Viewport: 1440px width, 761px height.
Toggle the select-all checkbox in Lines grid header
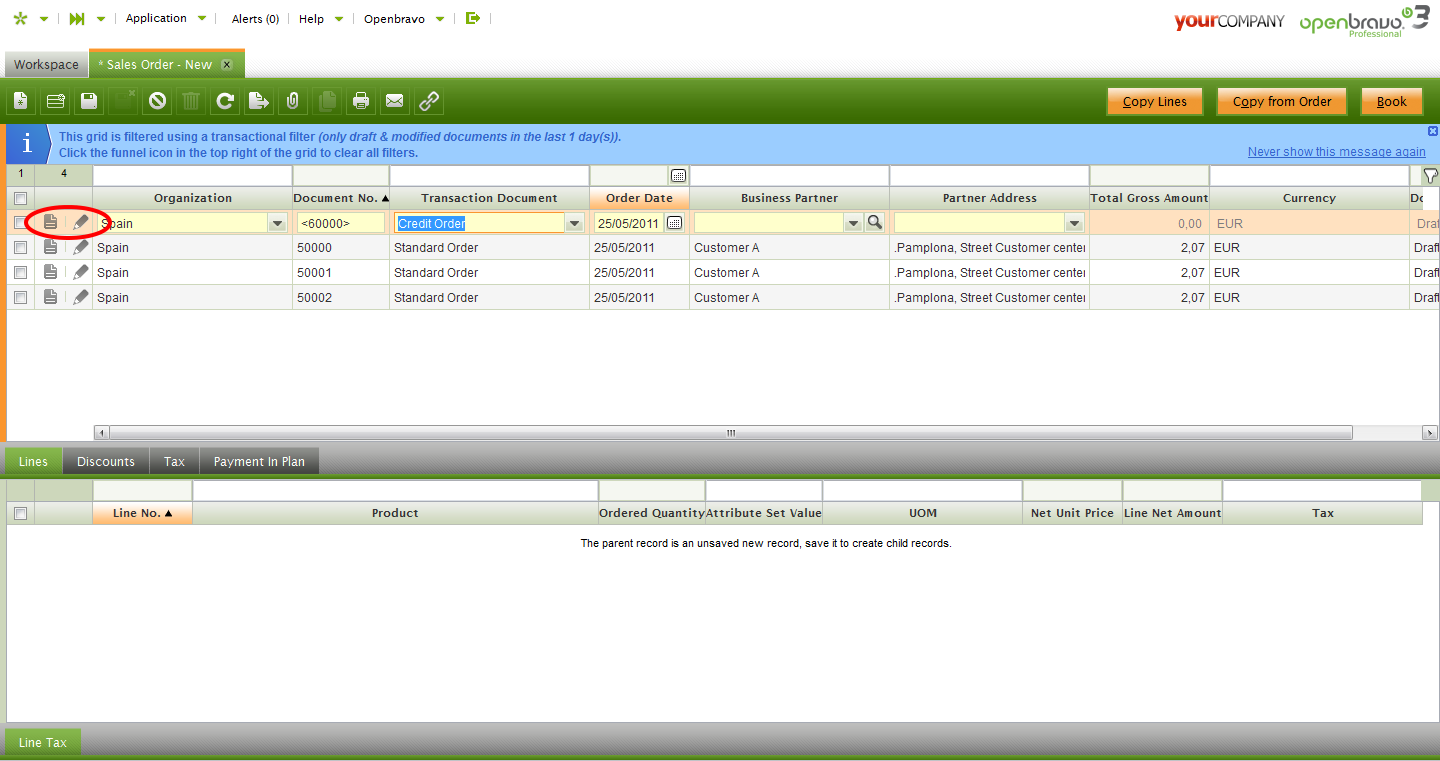tap(20, 513)
